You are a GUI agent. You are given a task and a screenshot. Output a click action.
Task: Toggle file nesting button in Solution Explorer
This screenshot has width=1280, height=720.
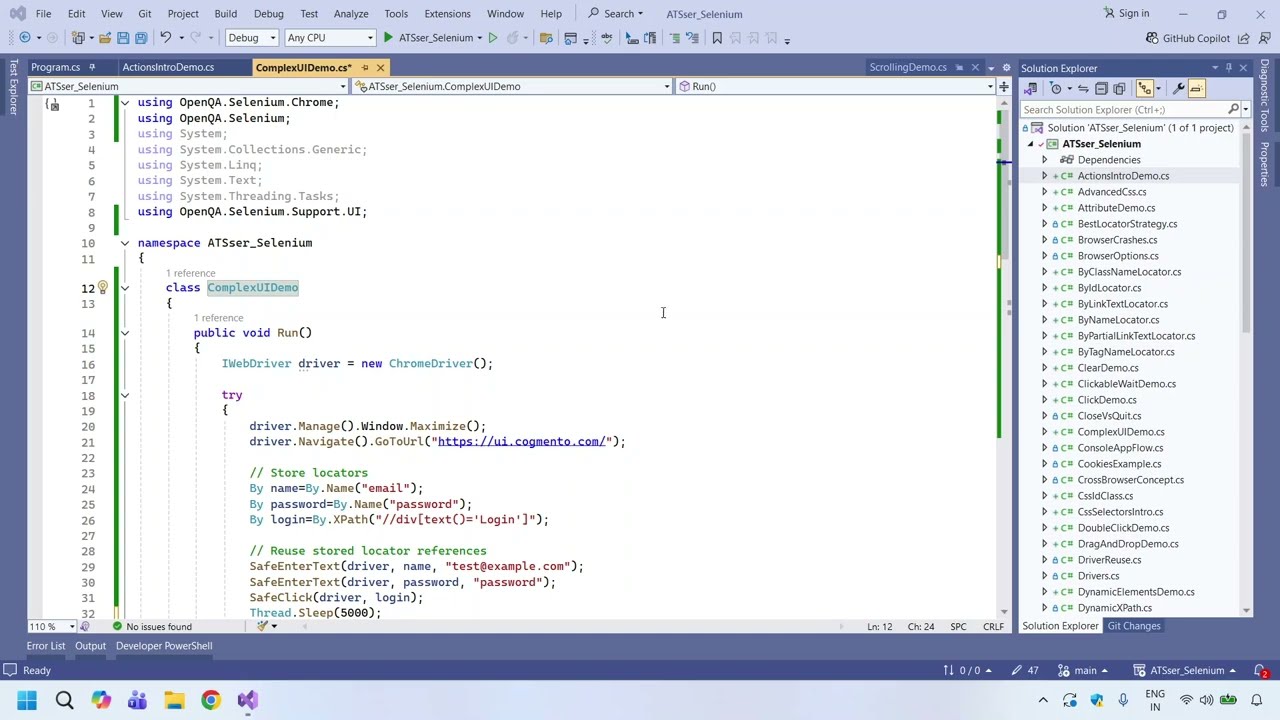tap(1145, 88)
